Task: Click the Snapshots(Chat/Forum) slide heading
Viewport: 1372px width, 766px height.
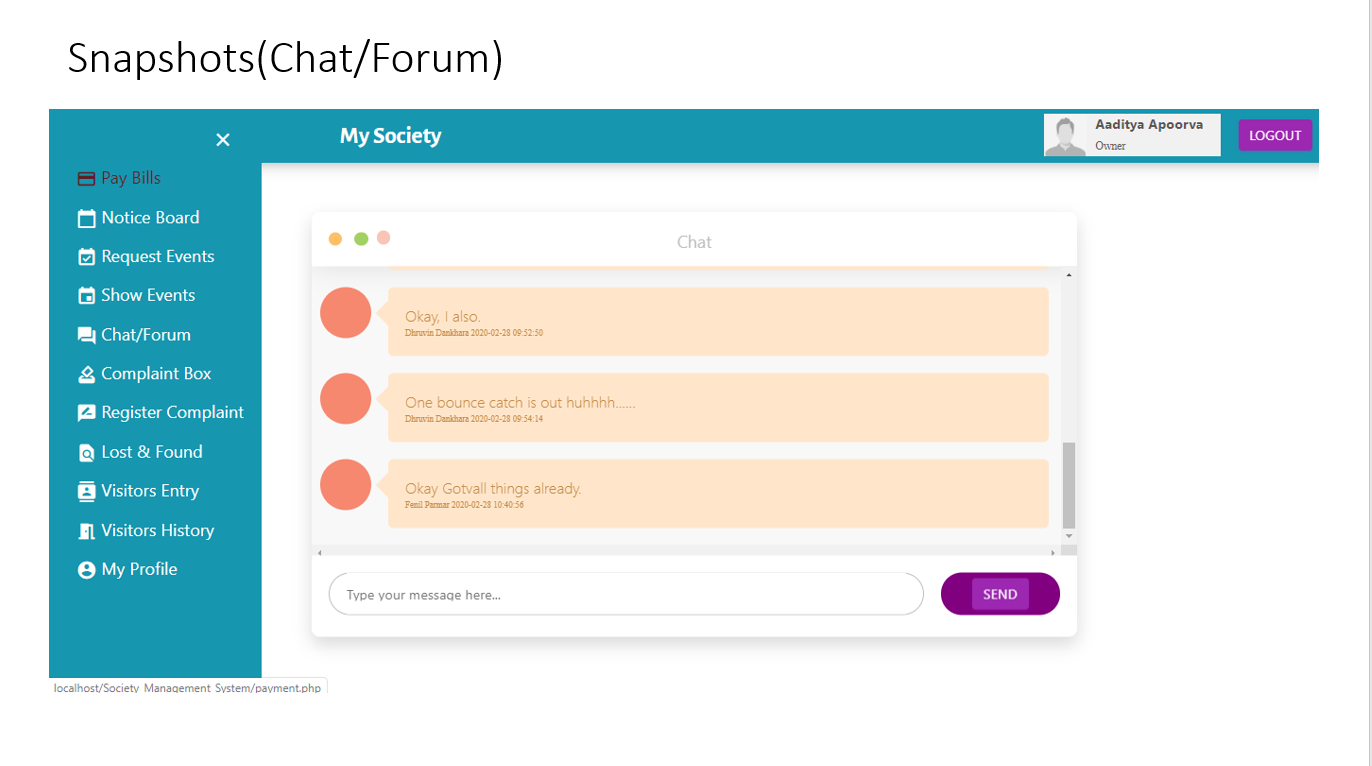Action: click(285, 58)
